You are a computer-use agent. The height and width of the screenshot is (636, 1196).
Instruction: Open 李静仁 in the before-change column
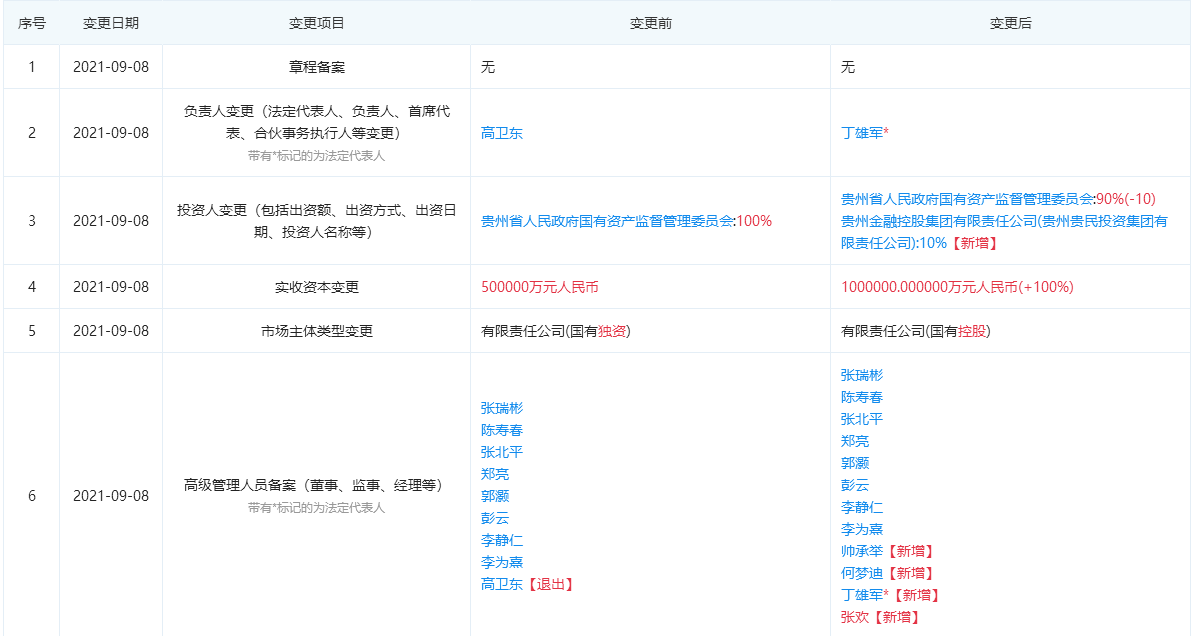501,541
